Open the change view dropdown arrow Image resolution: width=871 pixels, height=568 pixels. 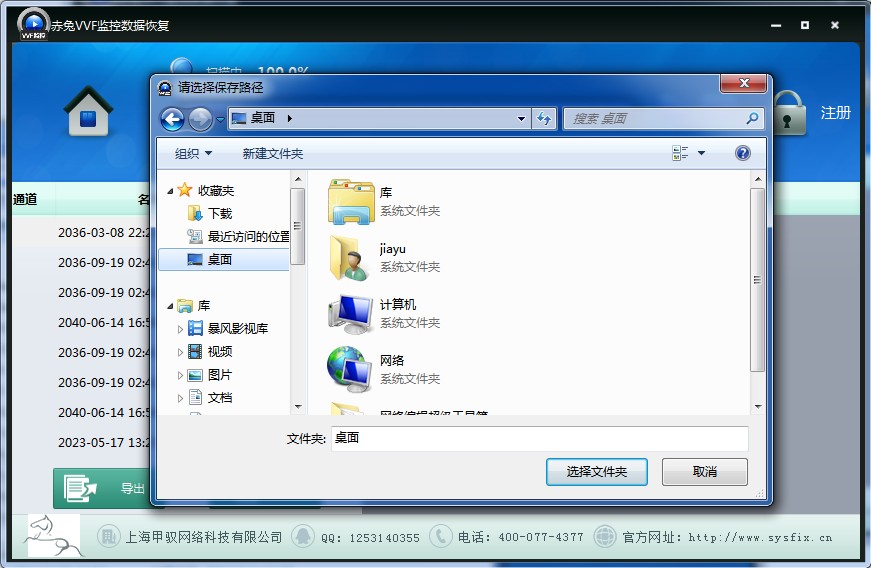701,153
